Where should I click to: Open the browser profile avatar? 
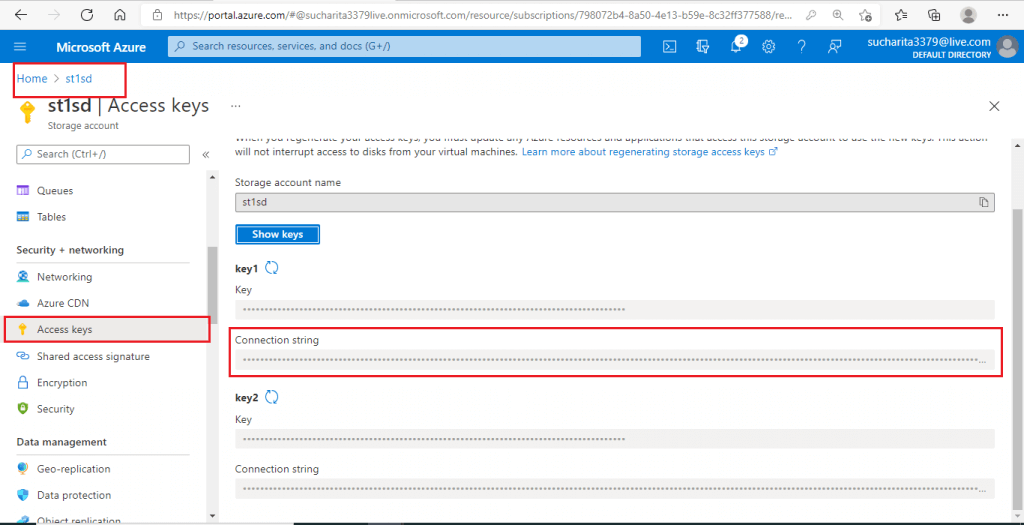click(x=969, y=14)
